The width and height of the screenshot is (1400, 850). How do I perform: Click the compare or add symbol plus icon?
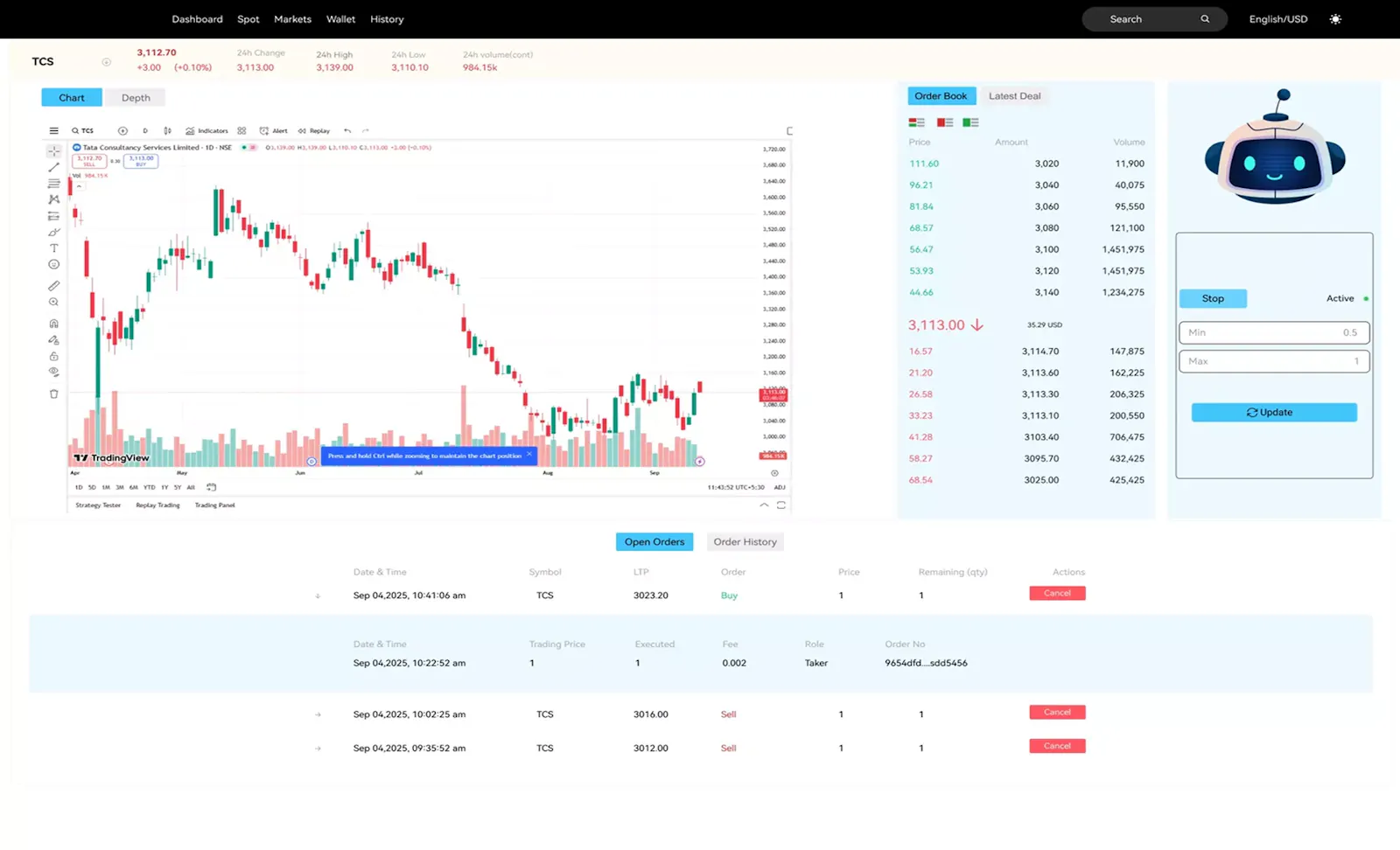click(122, 131)
